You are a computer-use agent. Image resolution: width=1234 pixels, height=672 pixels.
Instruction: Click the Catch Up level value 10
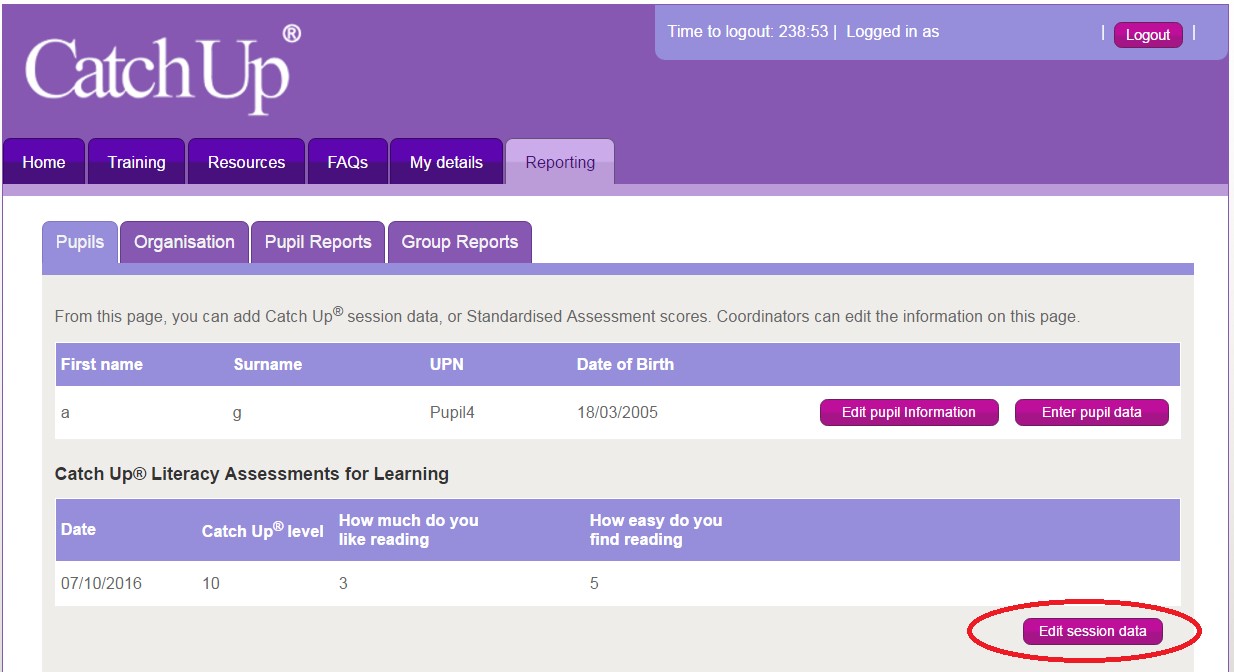coord(211,583)
